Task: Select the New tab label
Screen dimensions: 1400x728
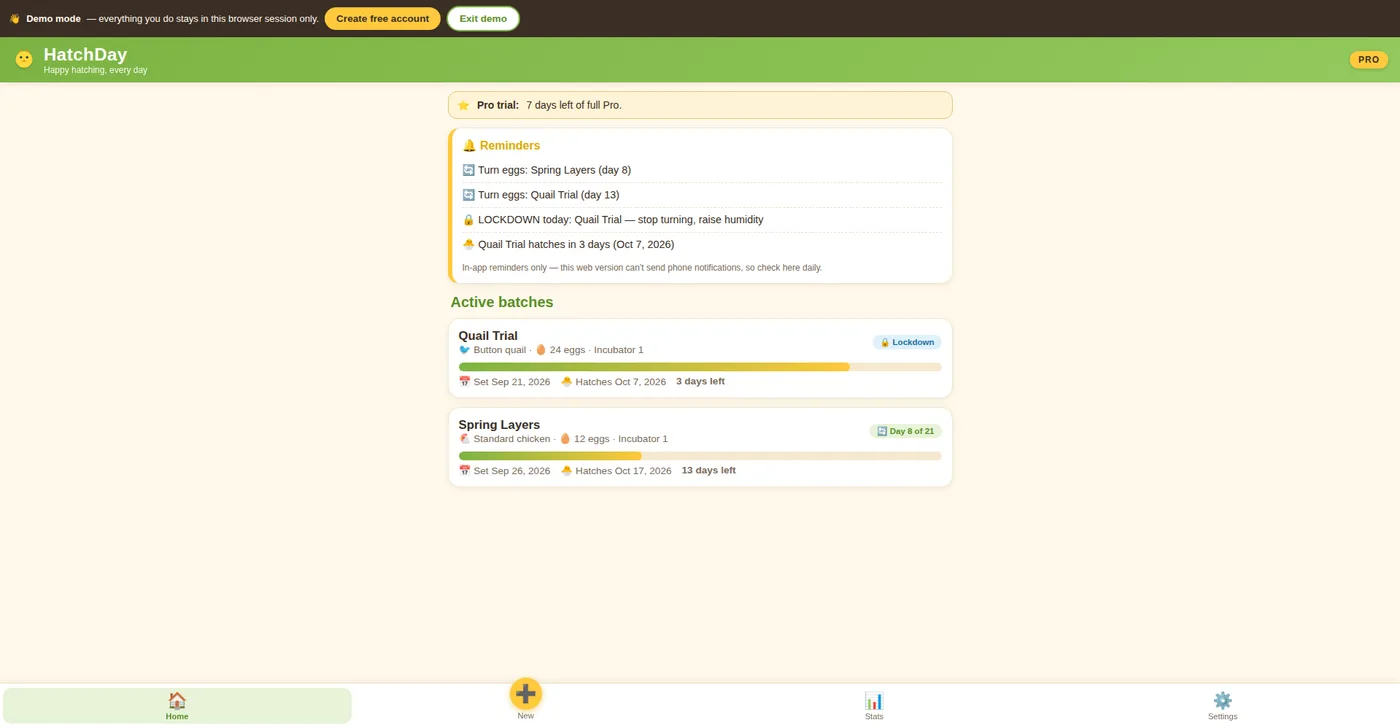Action: tap(526, 715)
